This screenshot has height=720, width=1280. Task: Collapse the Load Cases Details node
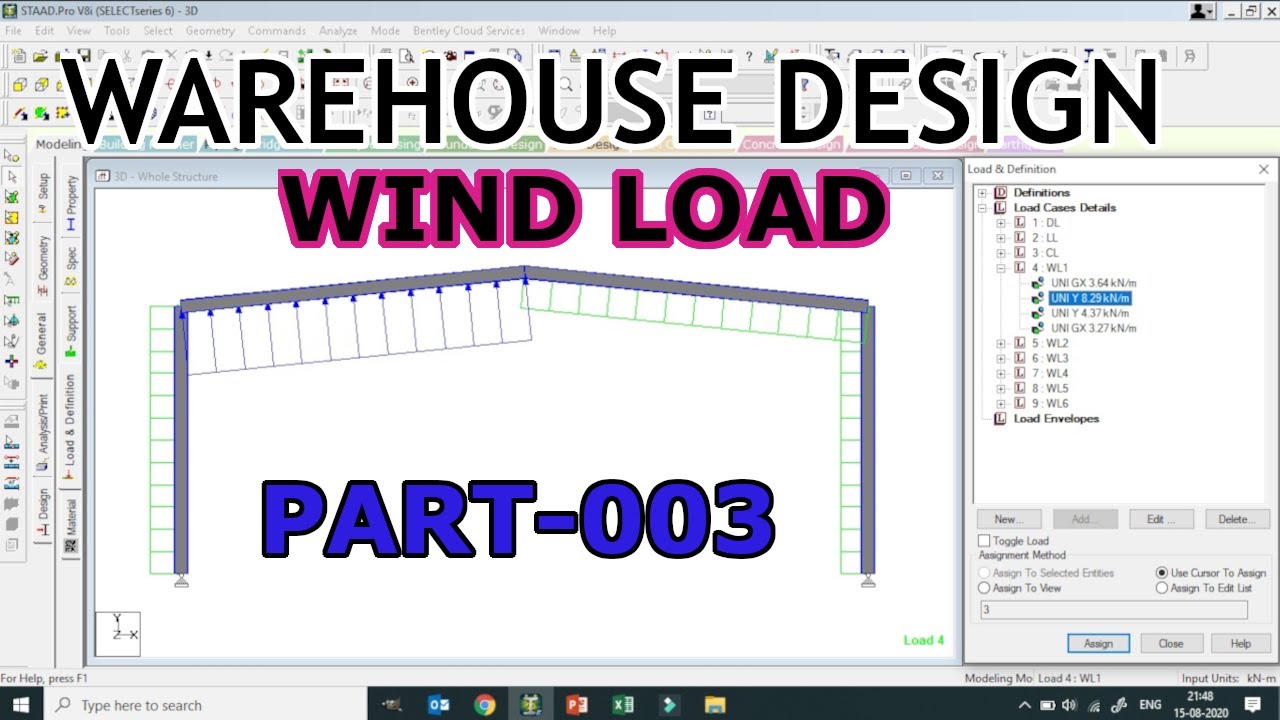tap(983, 208)
